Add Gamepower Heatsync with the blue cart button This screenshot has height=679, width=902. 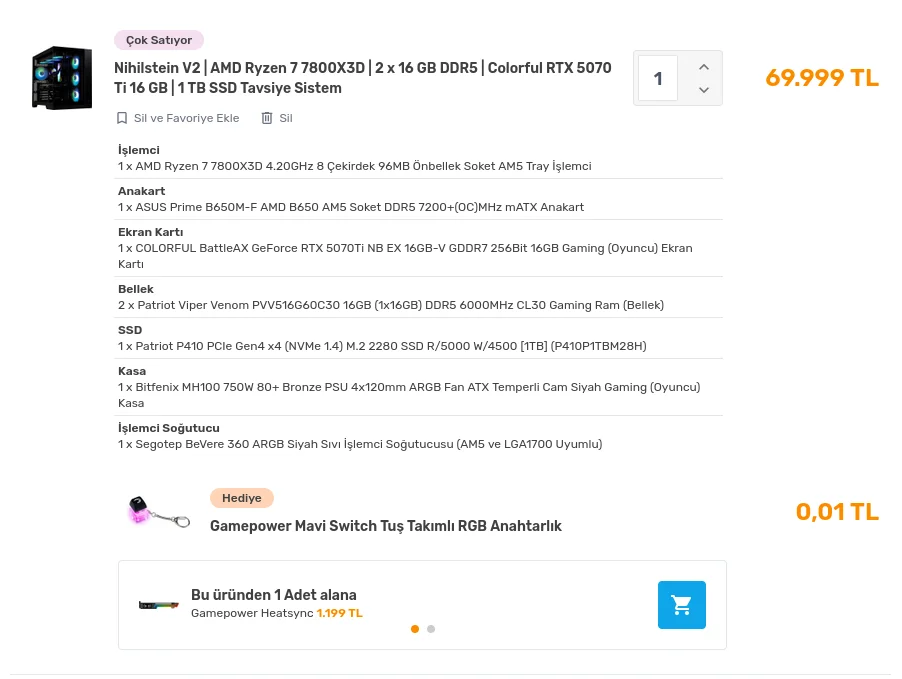pos(682,605)
